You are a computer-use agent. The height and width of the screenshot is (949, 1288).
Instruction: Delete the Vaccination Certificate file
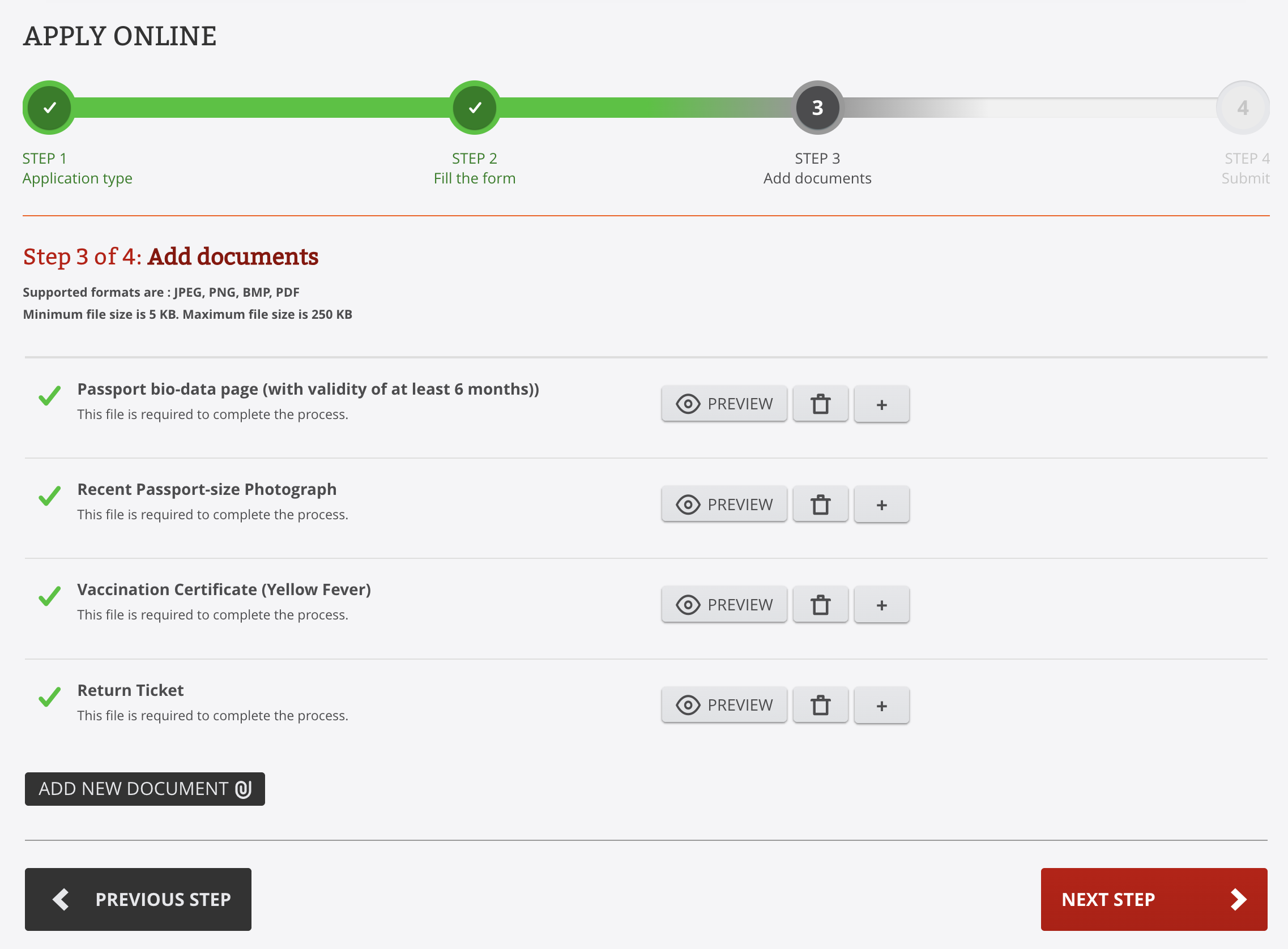tap(820, 604)
